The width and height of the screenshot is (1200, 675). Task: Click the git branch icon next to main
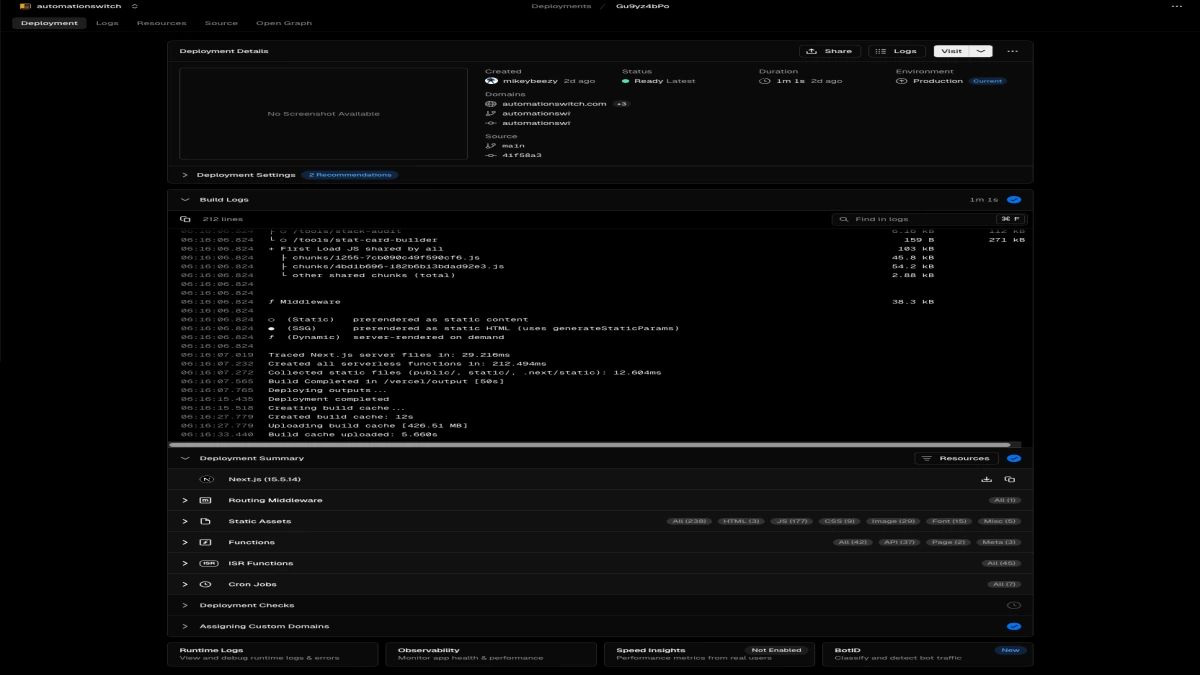[x=488, y=145]
